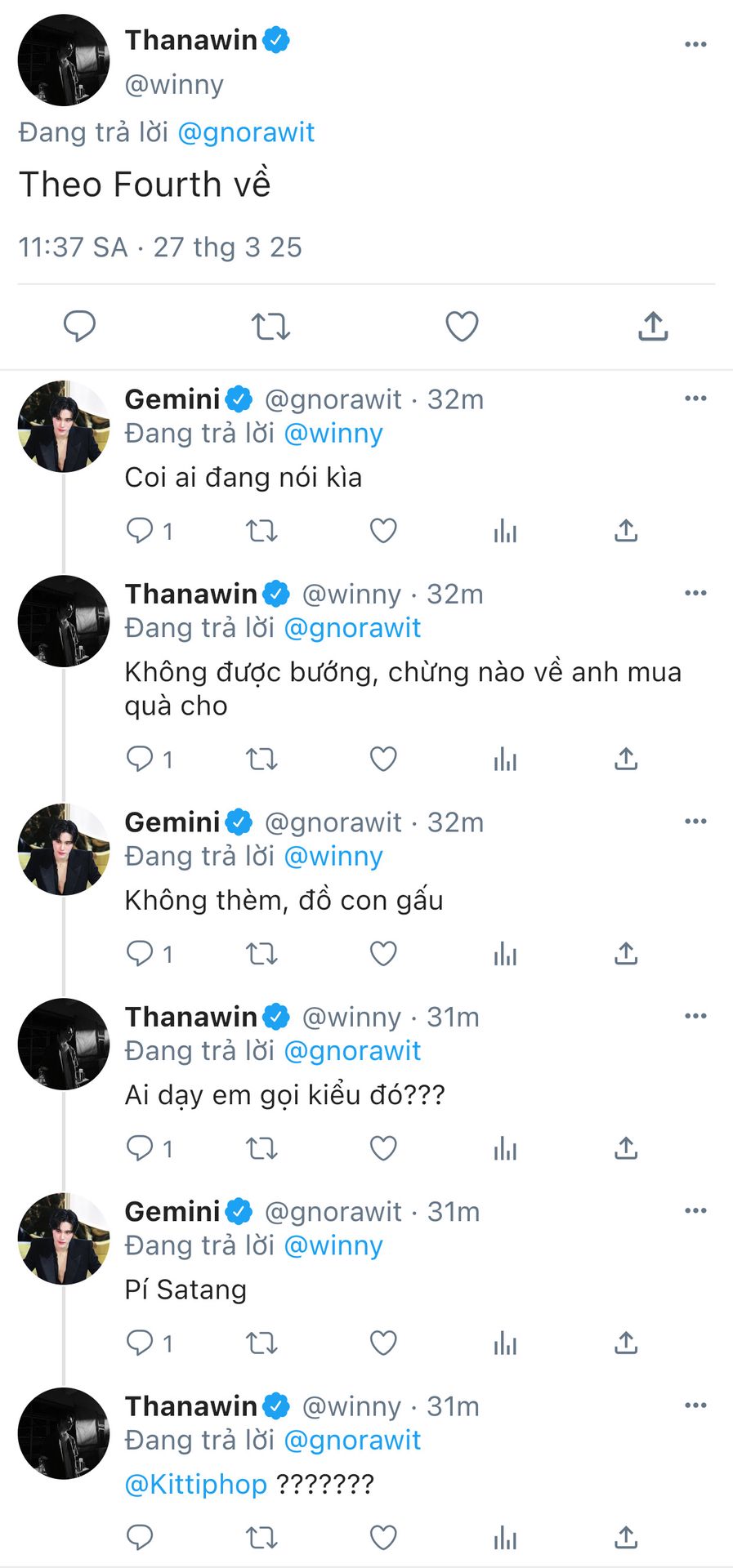733x1568 pixels.
Task: Open reply thread of 'Không thèm, đồ con gấu'
Action: [140, 954]
